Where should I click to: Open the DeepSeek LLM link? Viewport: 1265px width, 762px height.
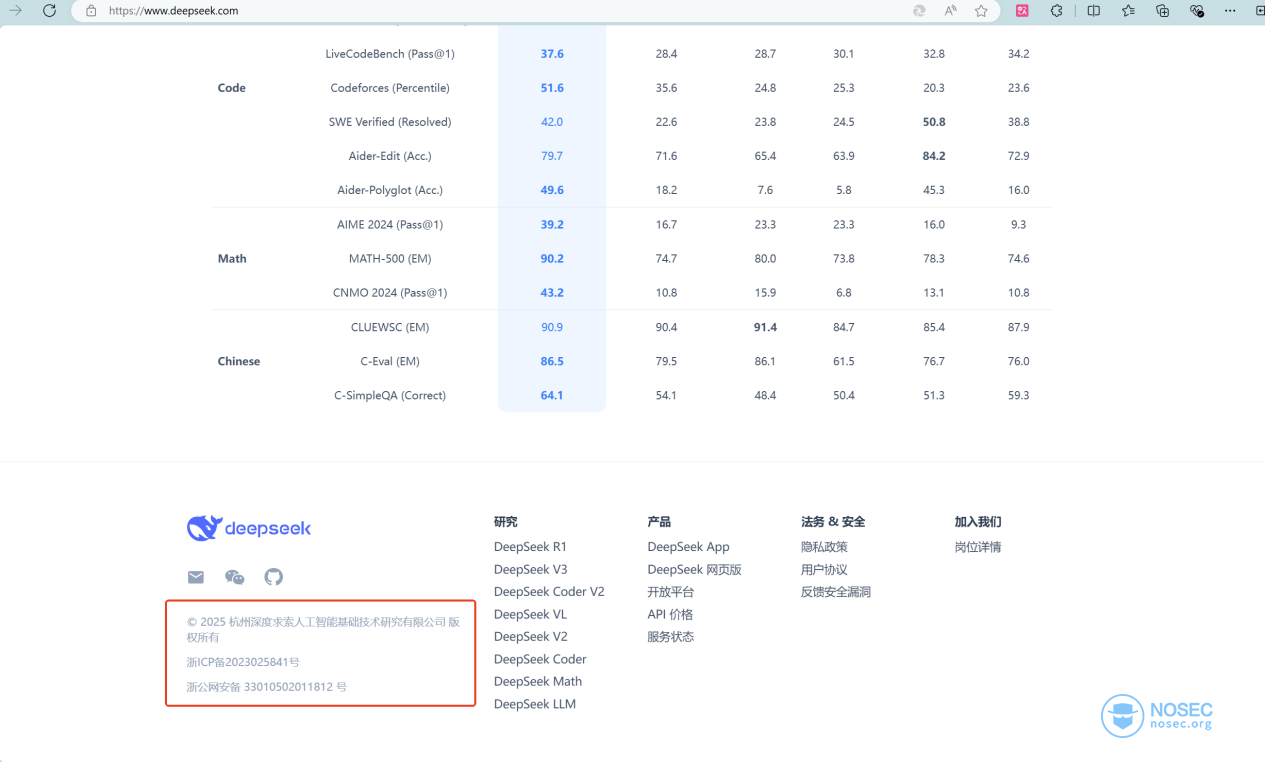(535, 704)
